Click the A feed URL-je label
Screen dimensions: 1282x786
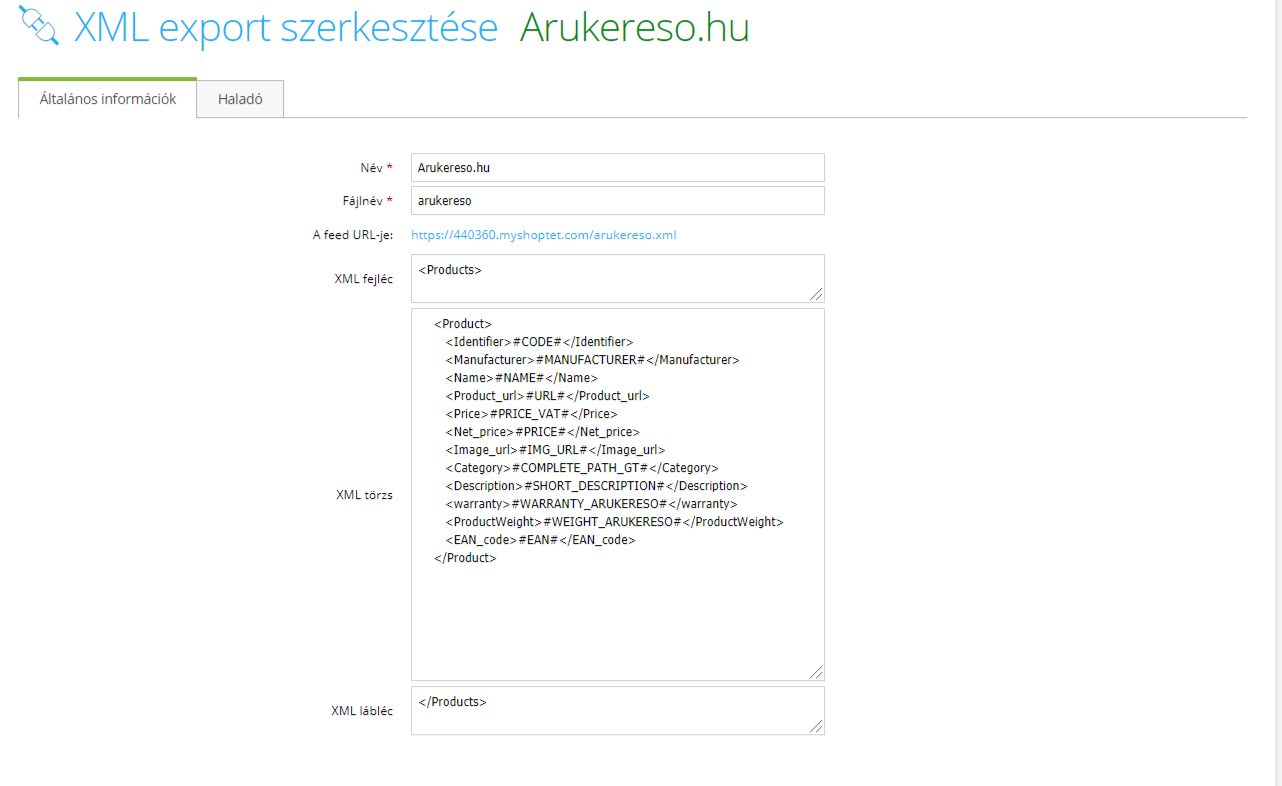(353, 236)
